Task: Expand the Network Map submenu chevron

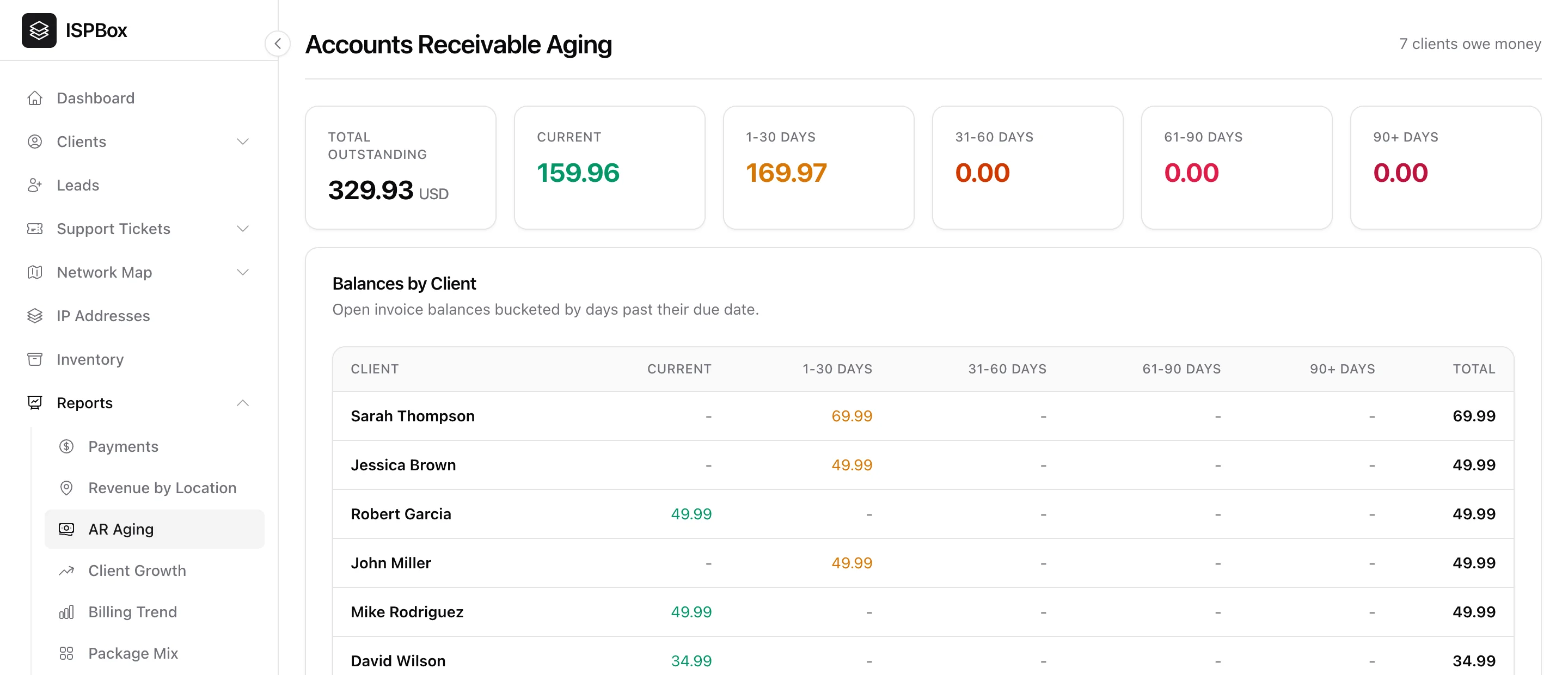Action: 243,272
